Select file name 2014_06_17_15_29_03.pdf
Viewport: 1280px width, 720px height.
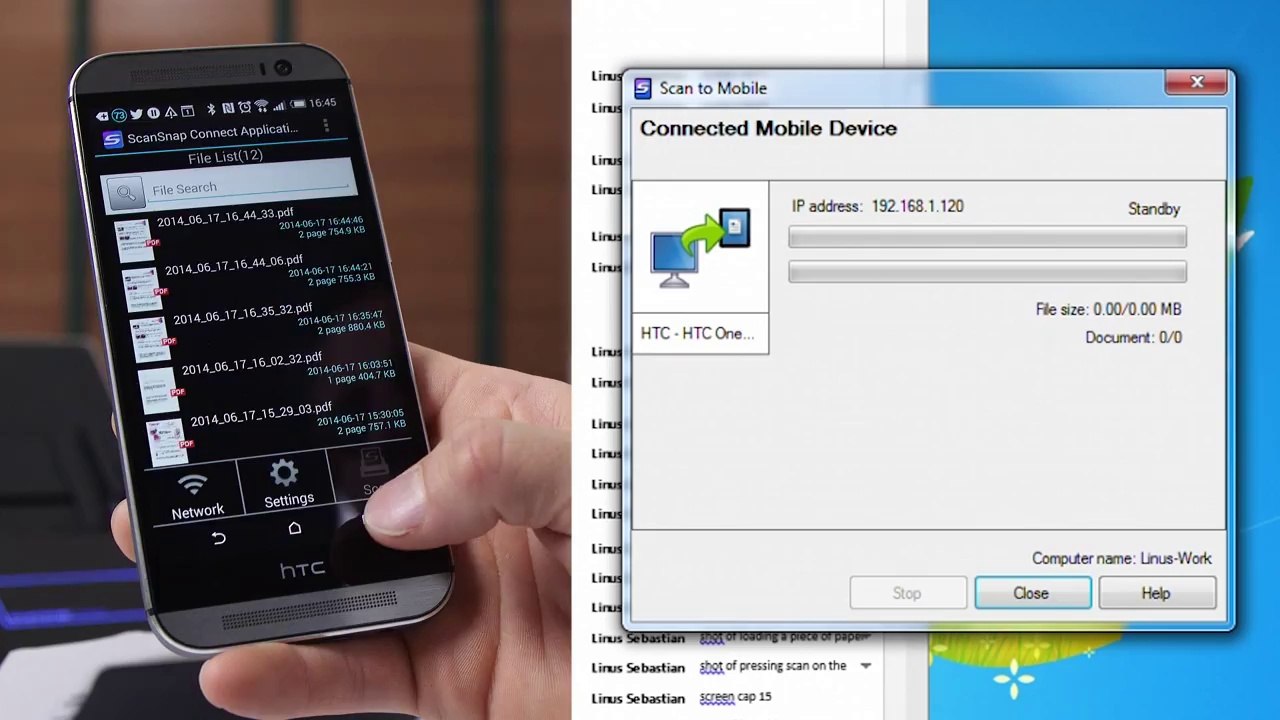tap(261, 414)
